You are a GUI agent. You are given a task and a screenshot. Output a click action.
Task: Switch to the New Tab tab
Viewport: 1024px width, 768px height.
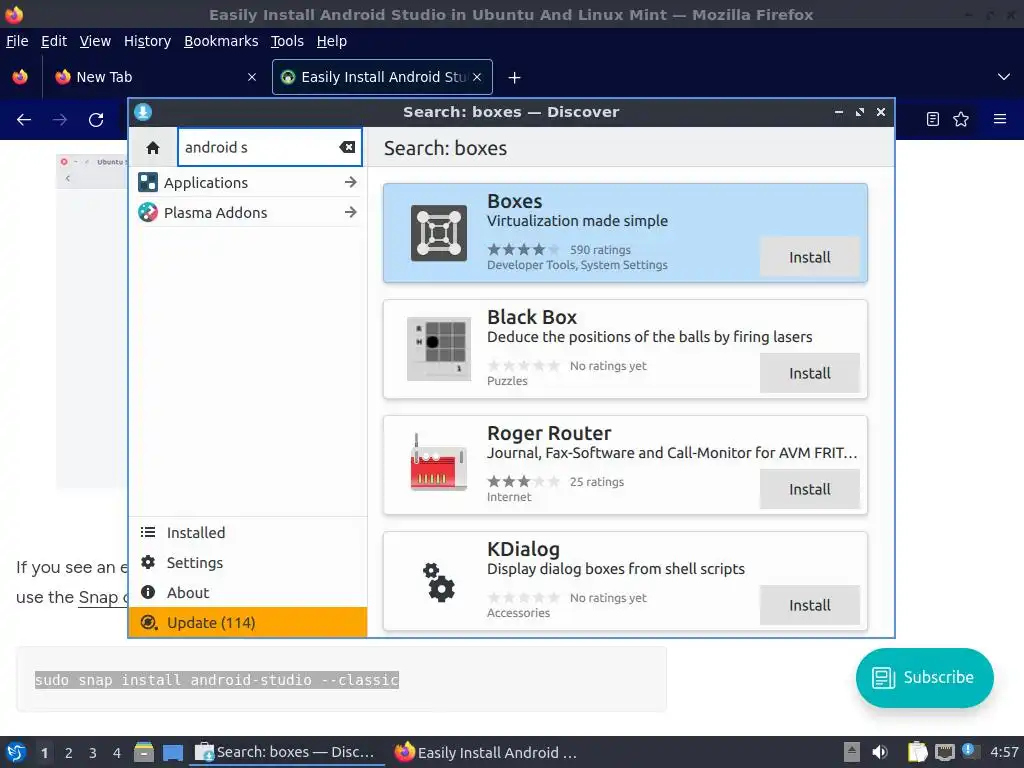coord(153,77)
